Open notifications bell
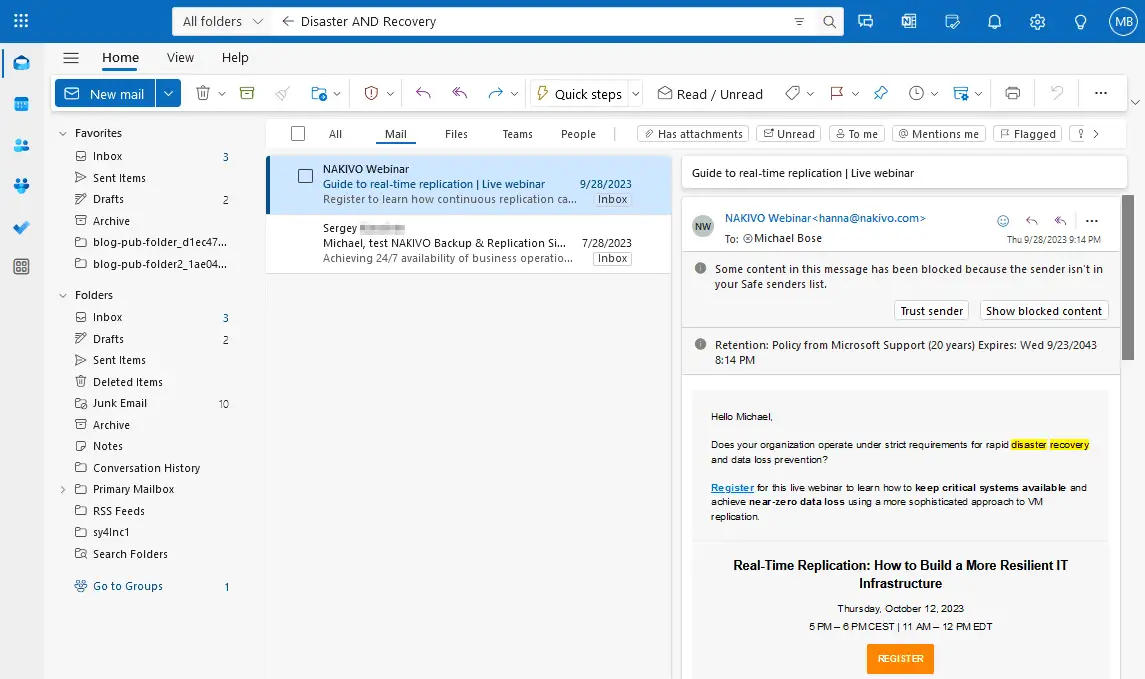Viewport: 1145px width, 679px height. pos(994,21)
